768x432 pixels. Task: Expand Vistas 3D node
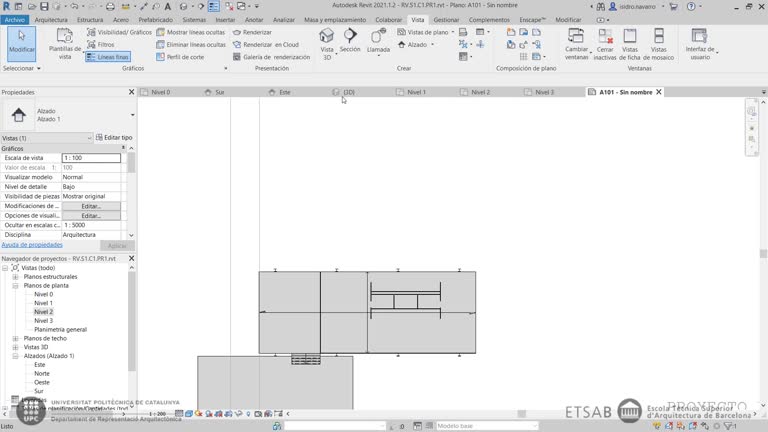[15, 347]
